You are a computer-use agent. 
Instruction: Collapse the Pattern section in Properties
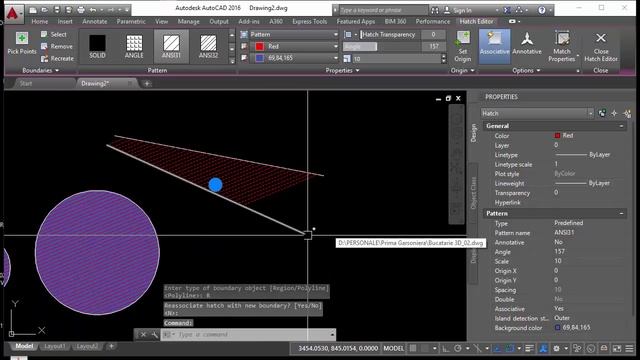(x=621, y=213)
